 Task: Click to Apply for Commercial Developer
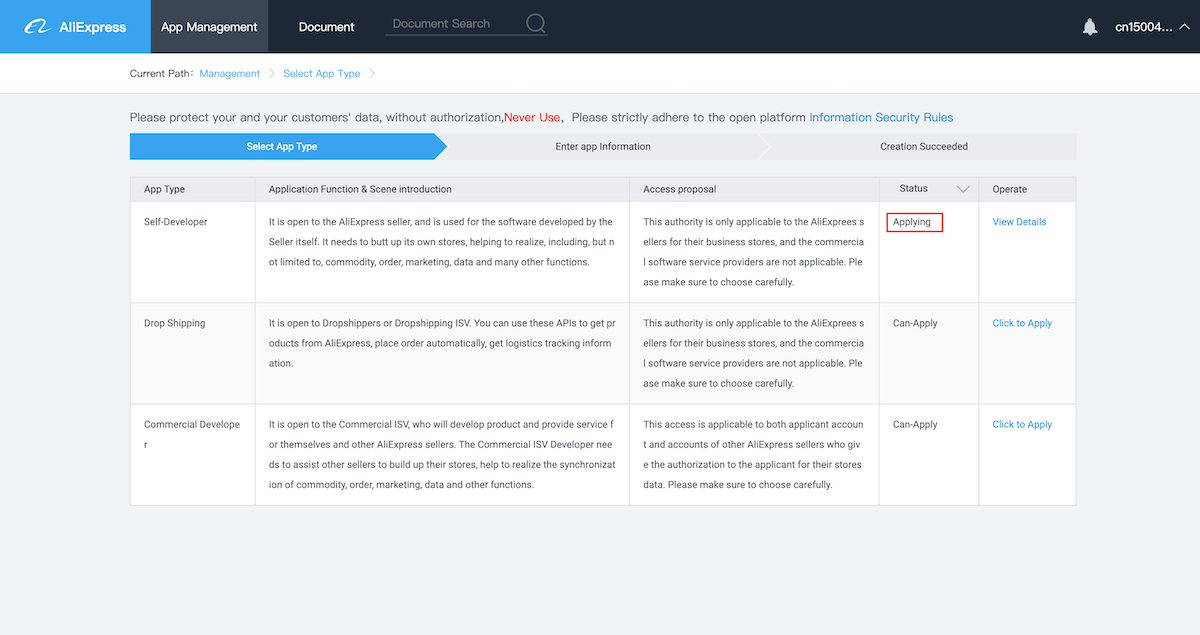(1022, 424)
